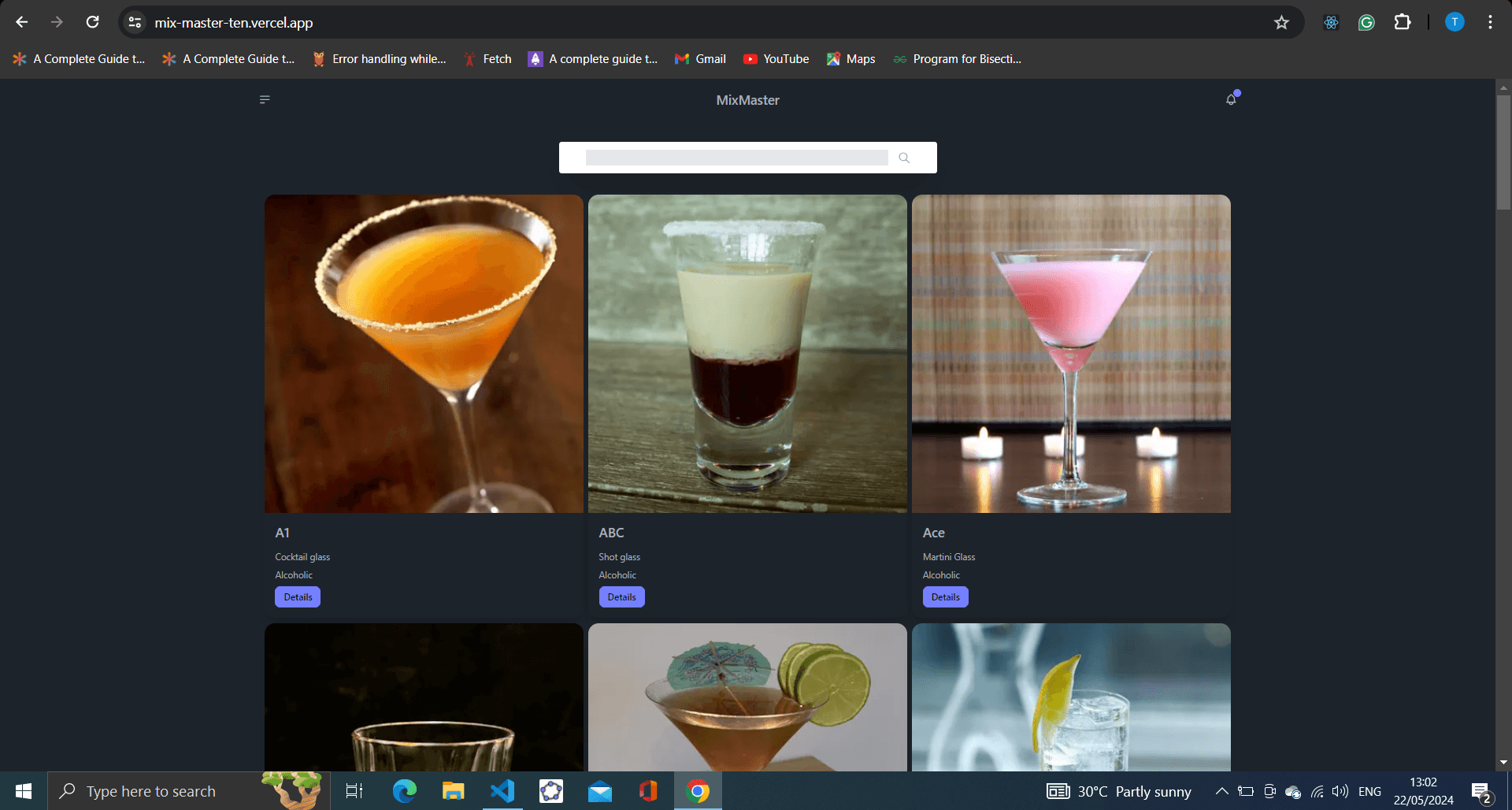Click Details button for ABC drink
This screenshot has width=1512, height=810.
point(621,597)
